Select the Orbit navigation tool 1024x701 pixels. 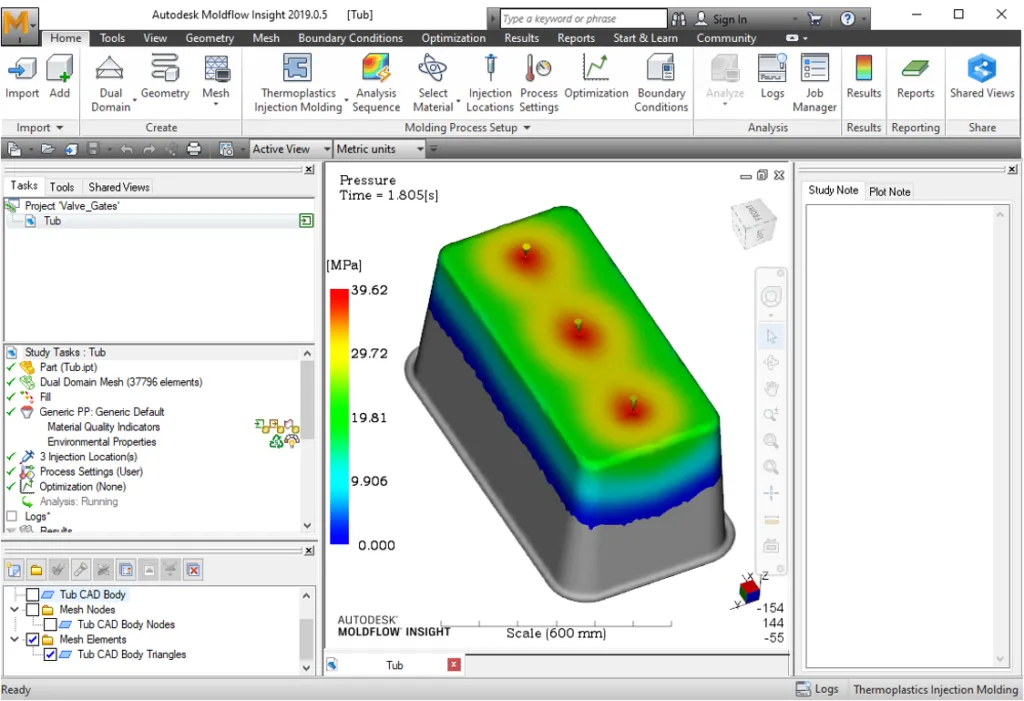coord(771,363)
